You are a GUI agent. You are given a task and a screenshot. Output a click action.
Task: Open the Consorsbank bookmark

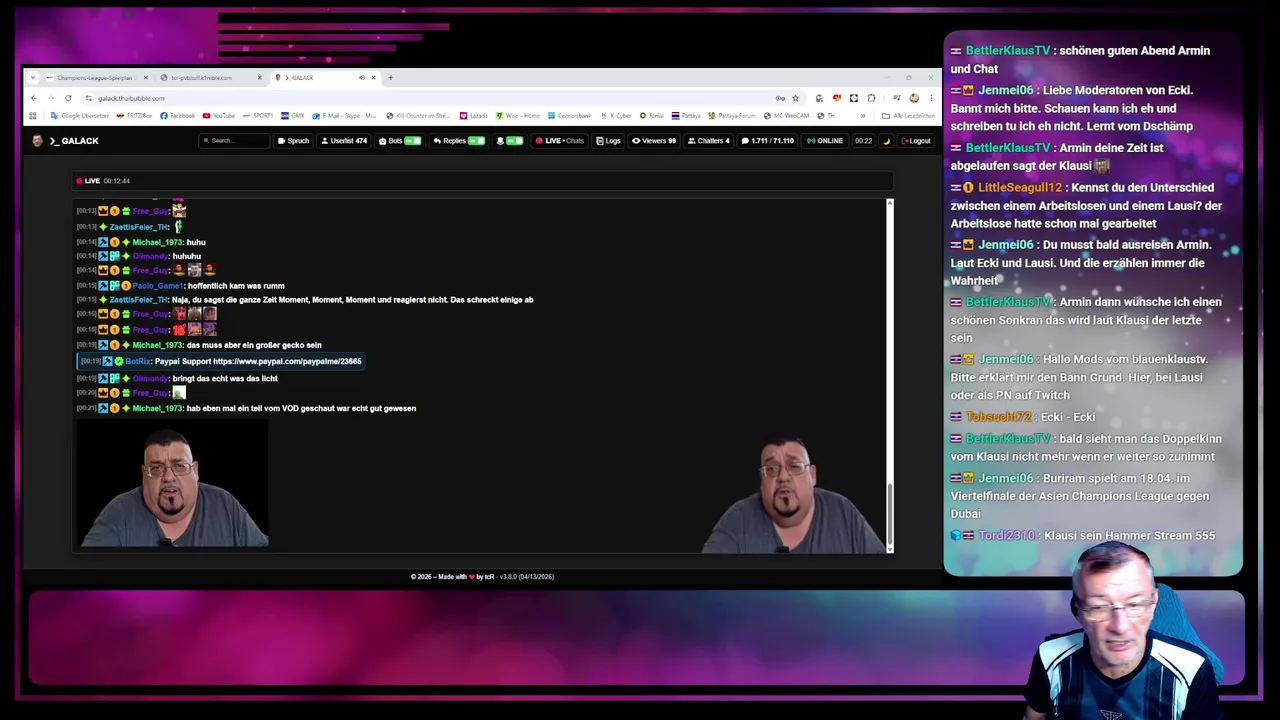click(570, 116)
